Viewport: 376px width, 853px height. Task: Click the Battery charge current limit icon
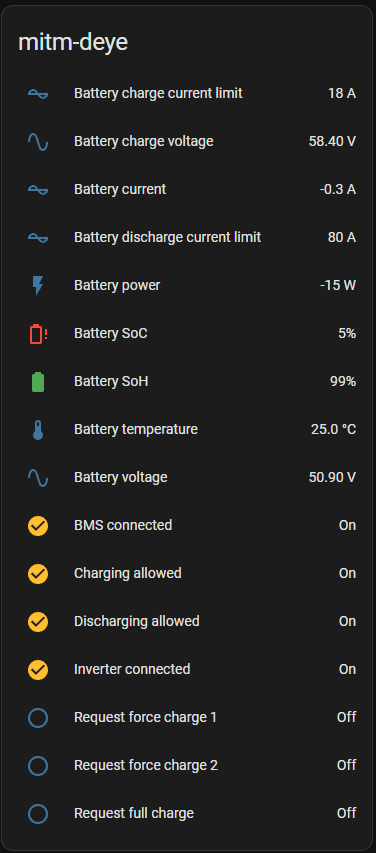pos(38,94)
